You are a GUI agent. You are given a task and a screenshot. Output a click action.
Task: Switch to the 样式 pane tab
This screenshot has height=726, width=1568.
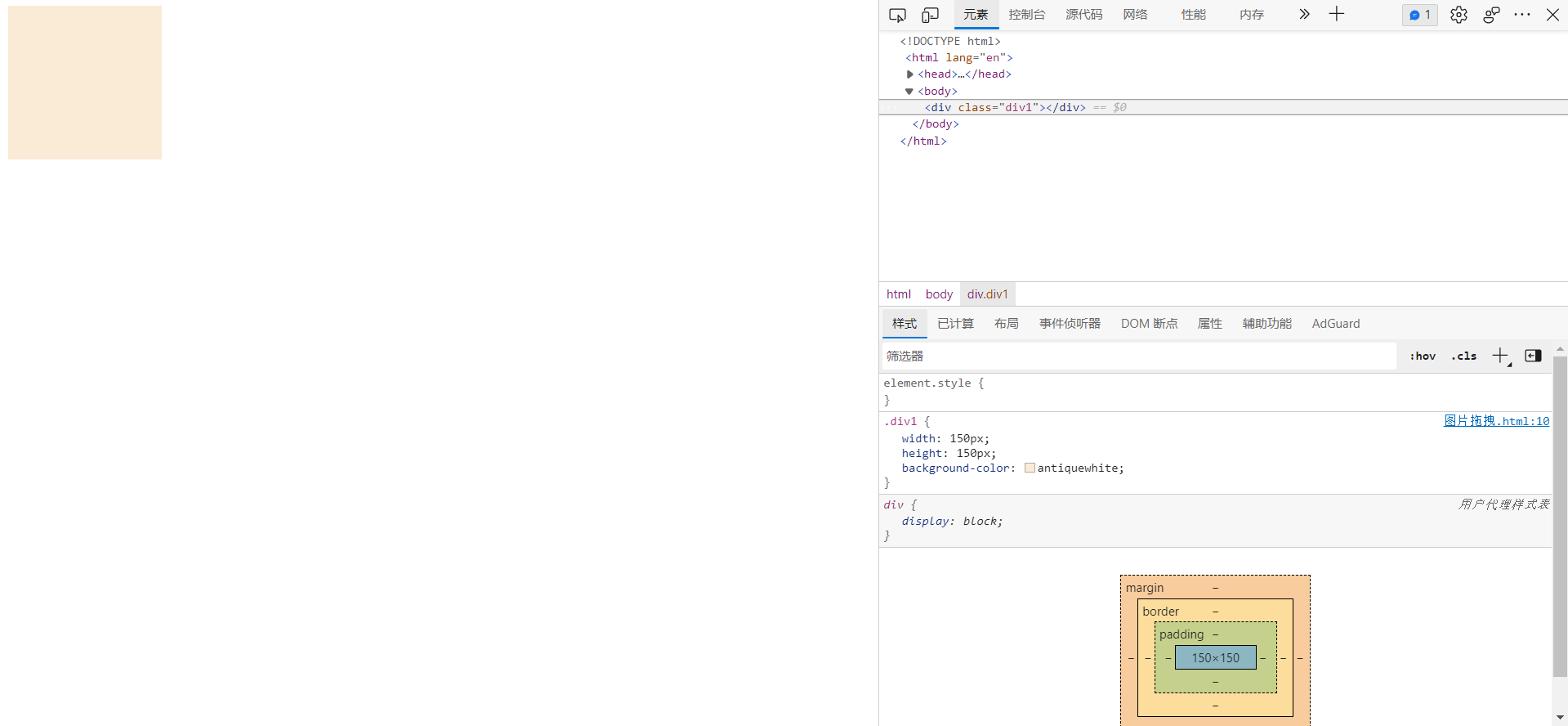(x=905, y=324)
